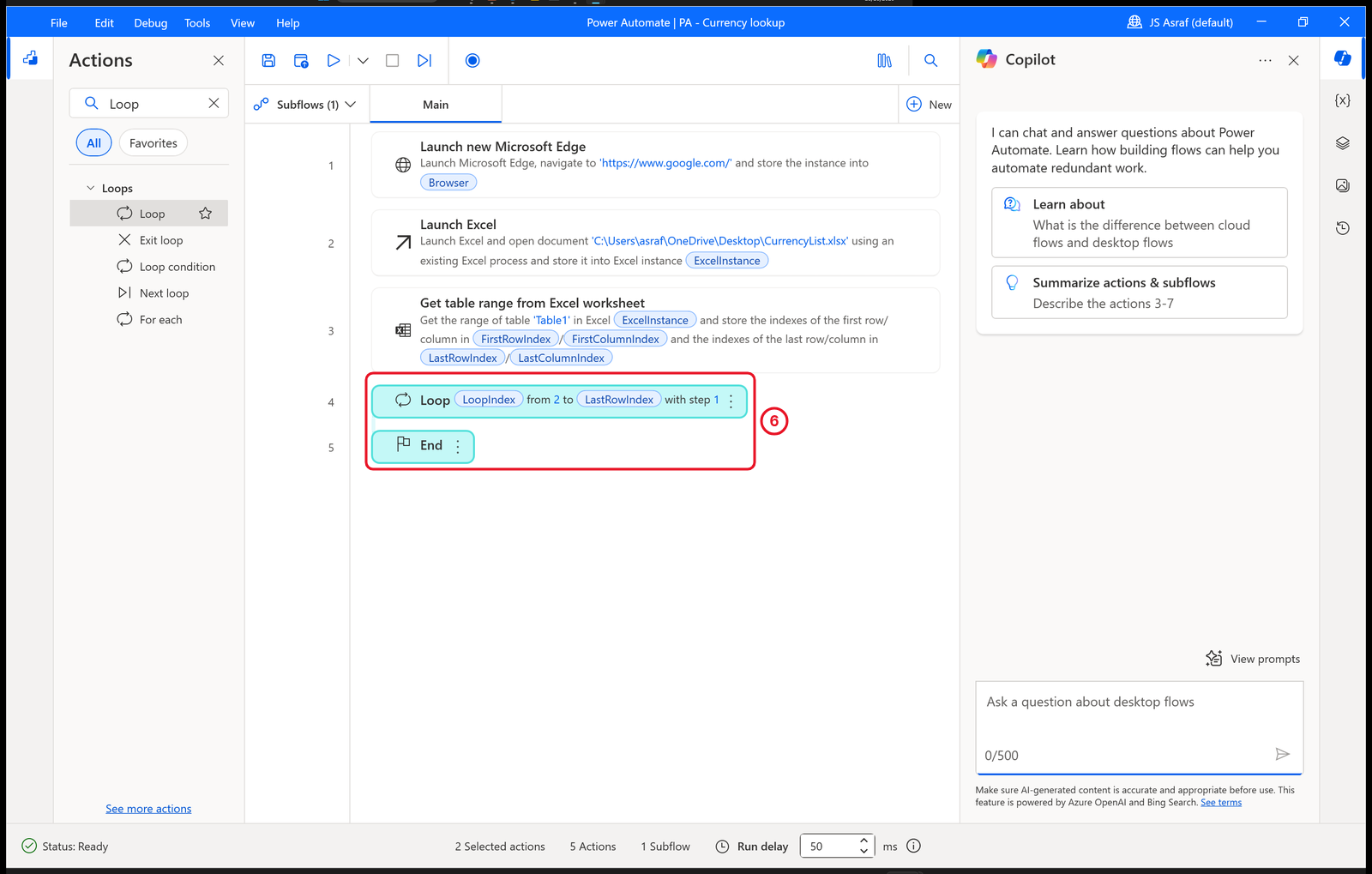
Task: Click the run delay info icon
Action: tap(914, 847)
